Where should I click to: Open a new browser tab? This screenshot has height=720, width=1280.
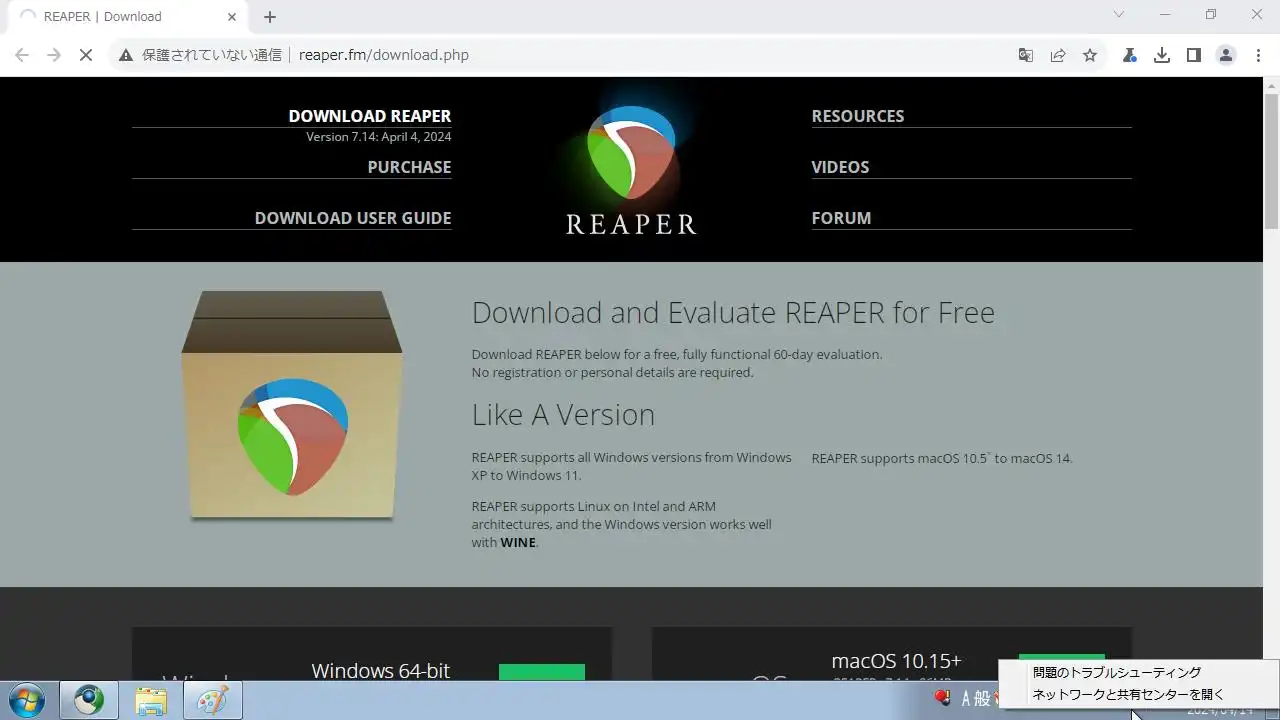pyautogui.click(x=270, y=17)
